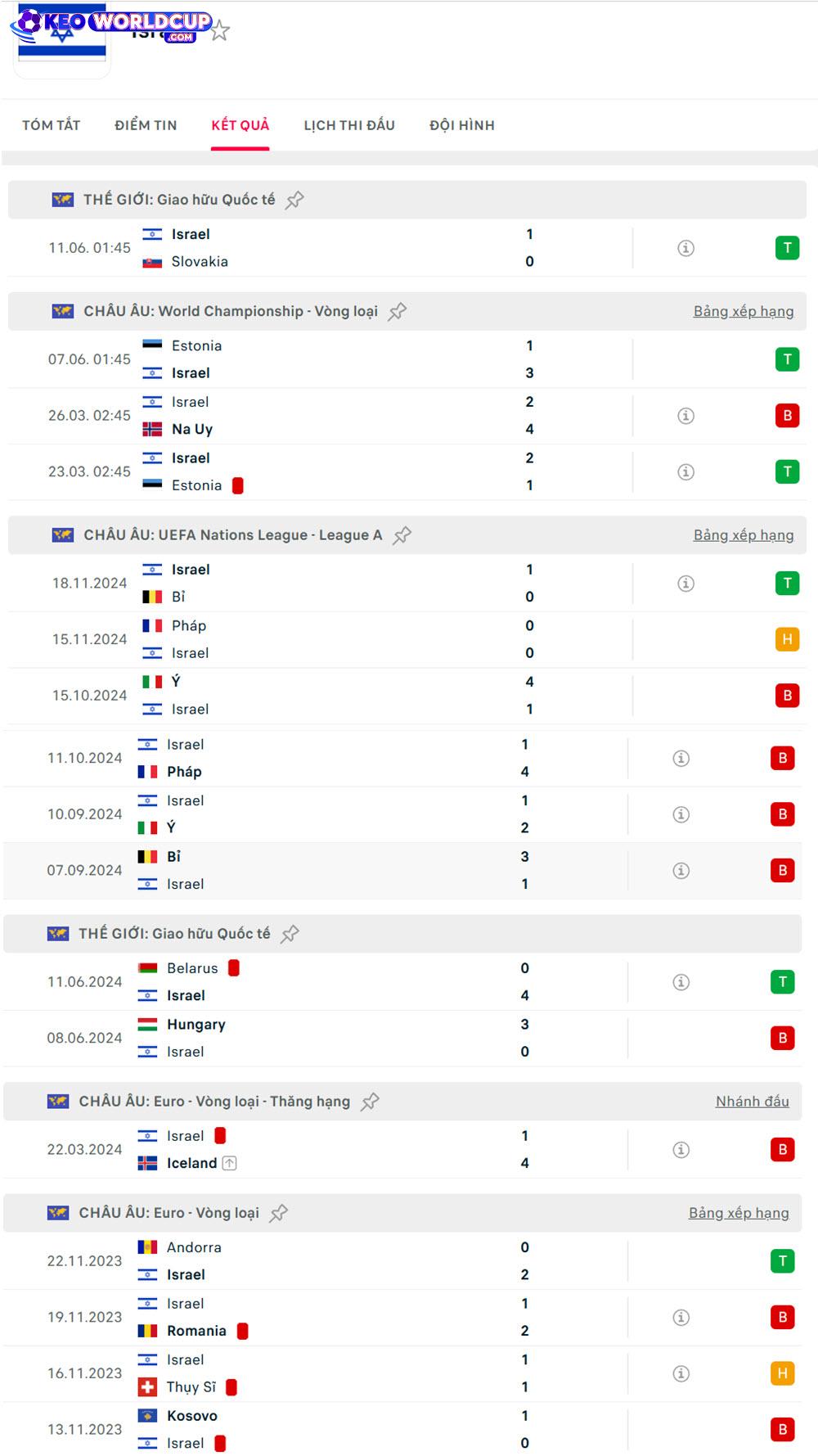This screenshot has height=1456, width=818.
Task: Click the promotion arrow icon beside Iceland
Action: coord(230,1163)
